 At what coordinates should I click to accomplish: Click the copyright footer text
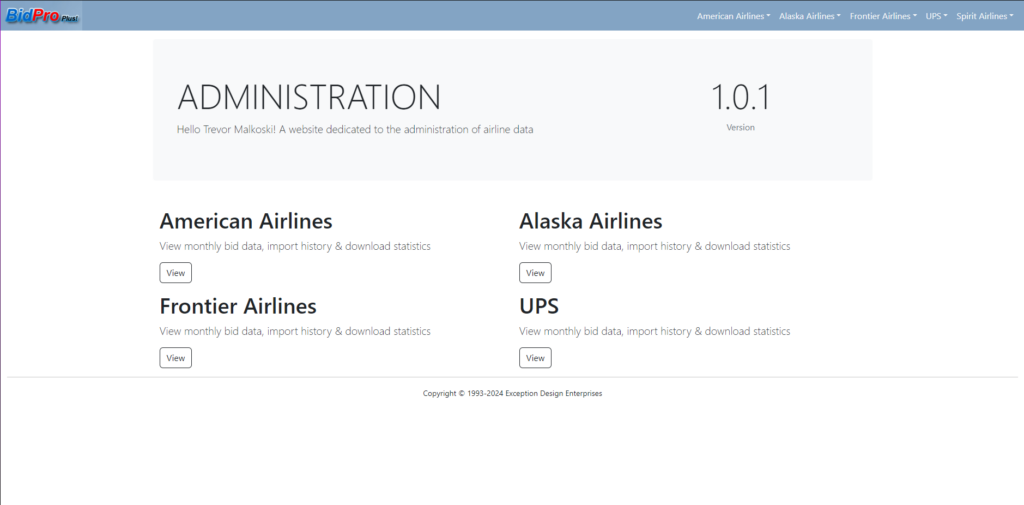(x=512, y=393)
